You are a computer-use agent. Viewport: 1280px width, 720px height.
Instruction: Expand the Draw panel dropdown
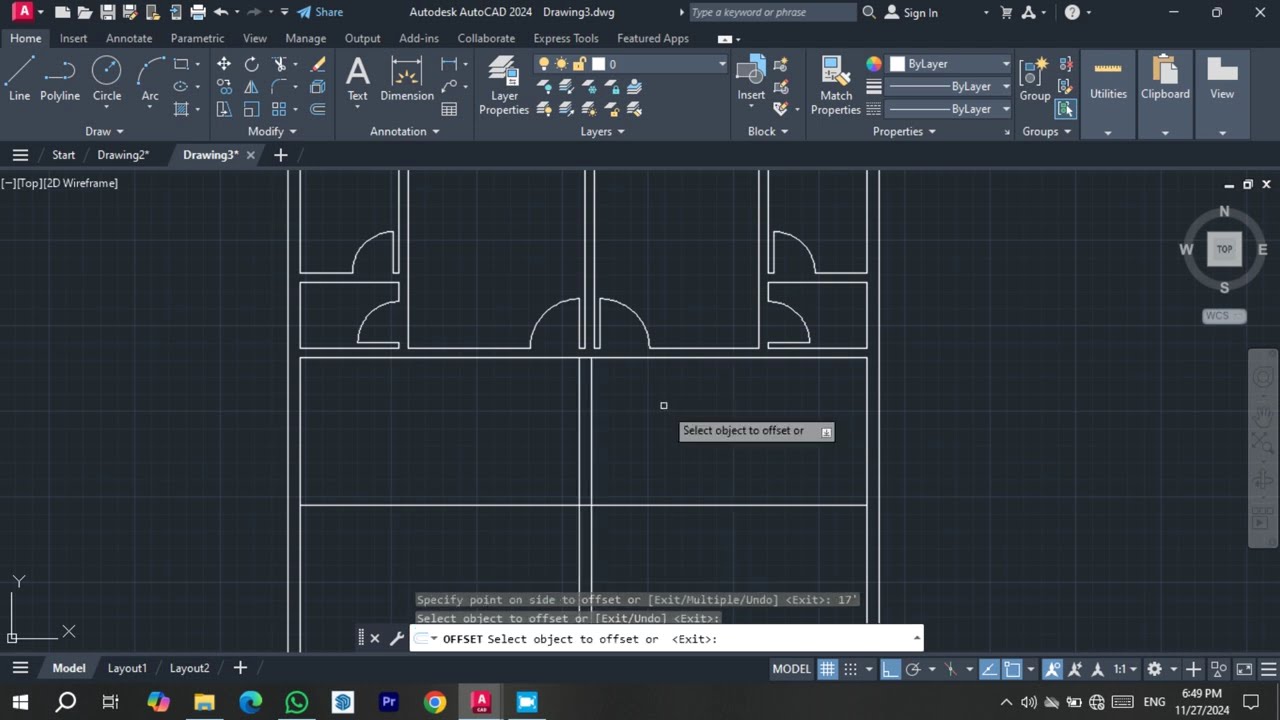pos(104,131)
